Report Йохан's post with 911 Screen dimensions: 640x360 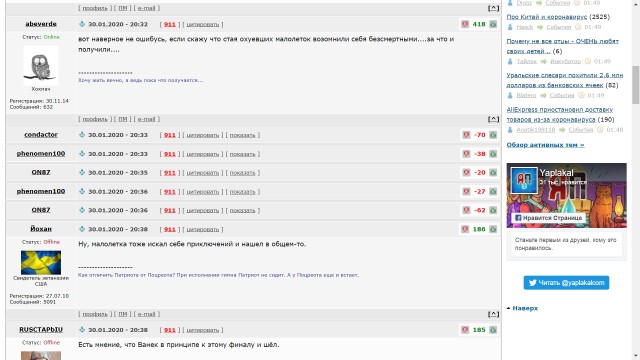coord(170,229)
